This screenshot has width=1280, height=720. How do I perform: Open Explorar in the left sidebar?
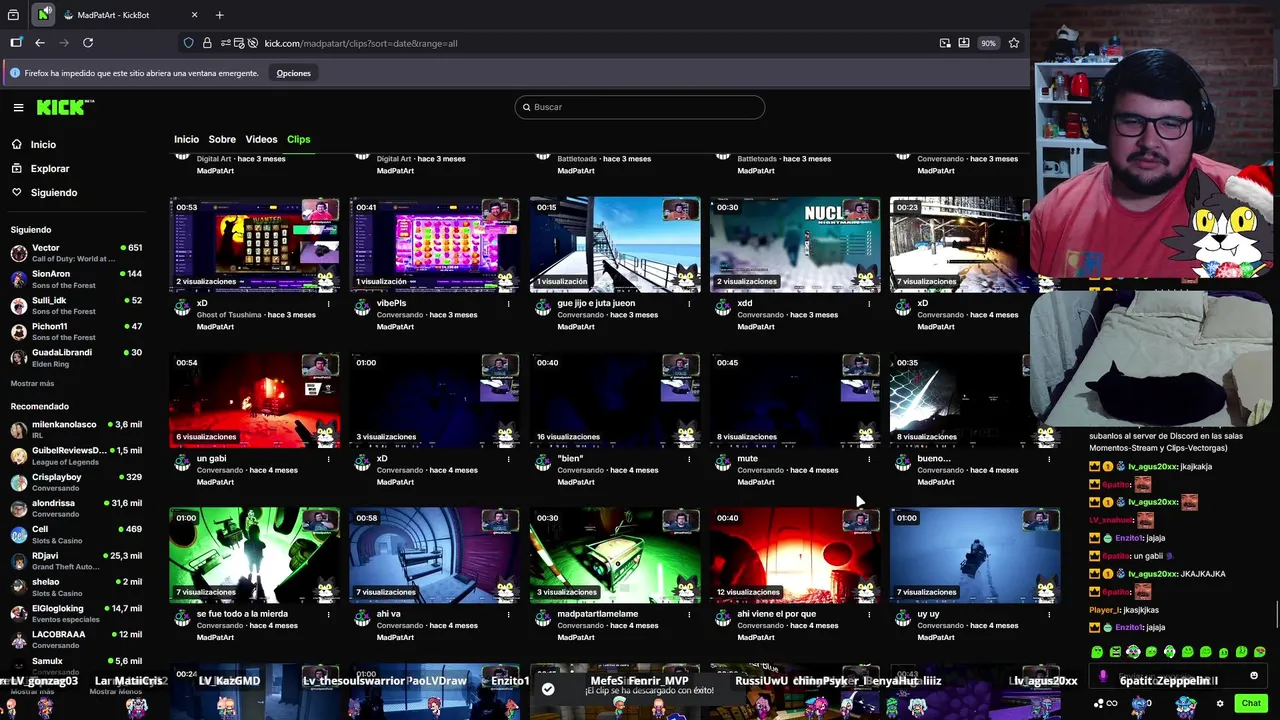point(50,169)
